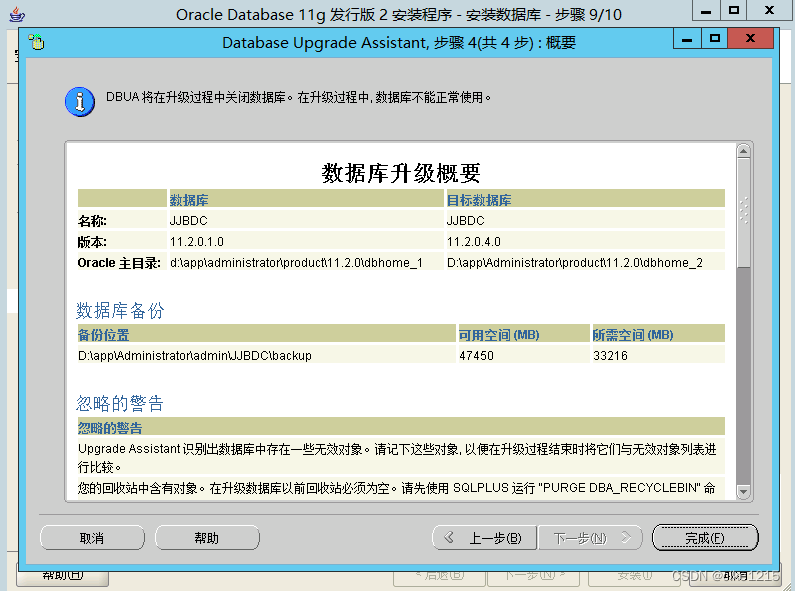Click the scroll down arrow in the summary pane

pyautogui.click(x=743, y=491)
